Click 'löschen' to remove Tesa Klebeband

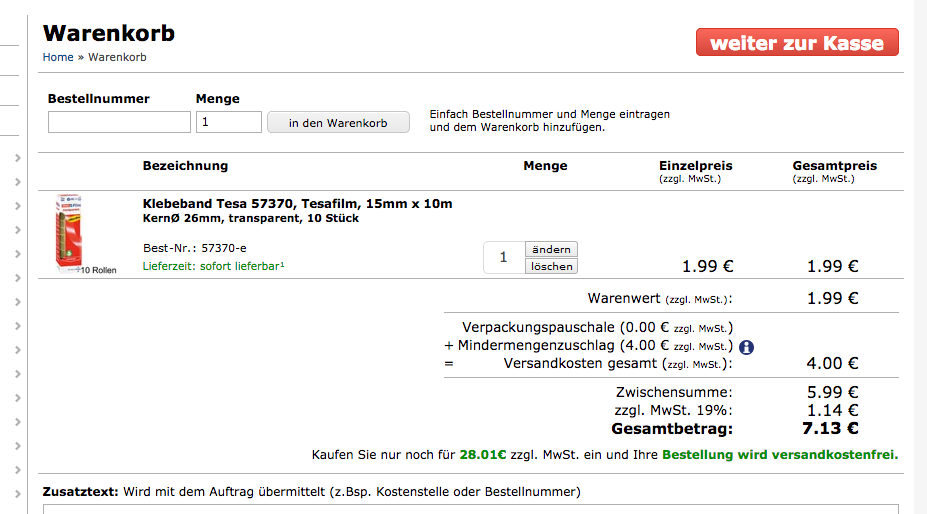tap(551, 266)
